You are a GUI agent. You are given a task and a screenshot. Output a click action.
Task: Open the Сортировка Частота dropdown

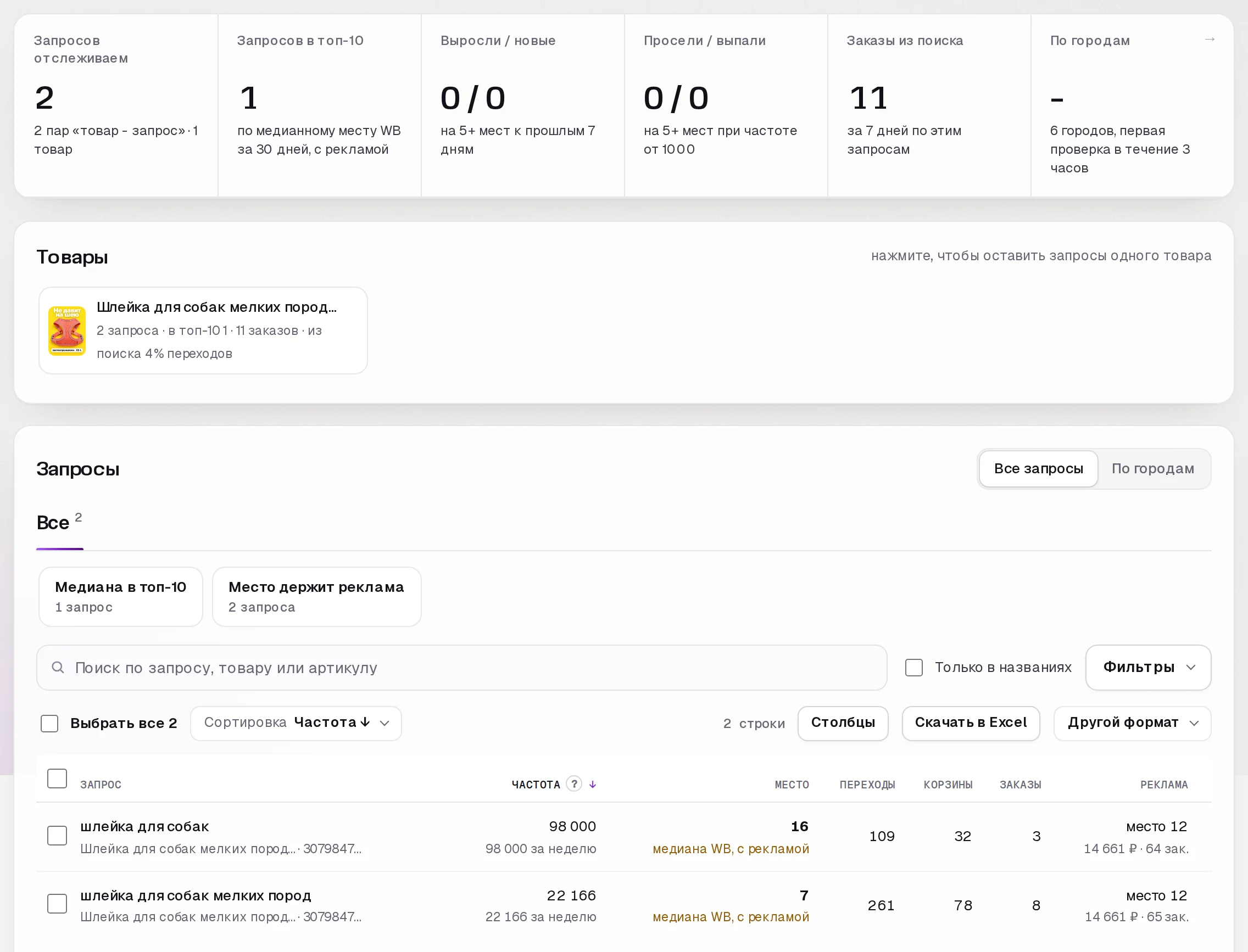296,723
